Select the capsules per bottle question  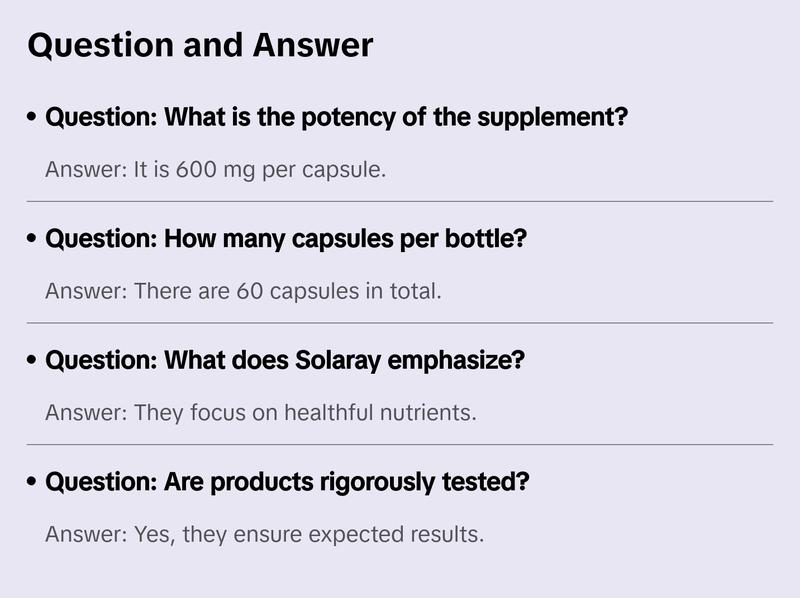pos(286,240)
